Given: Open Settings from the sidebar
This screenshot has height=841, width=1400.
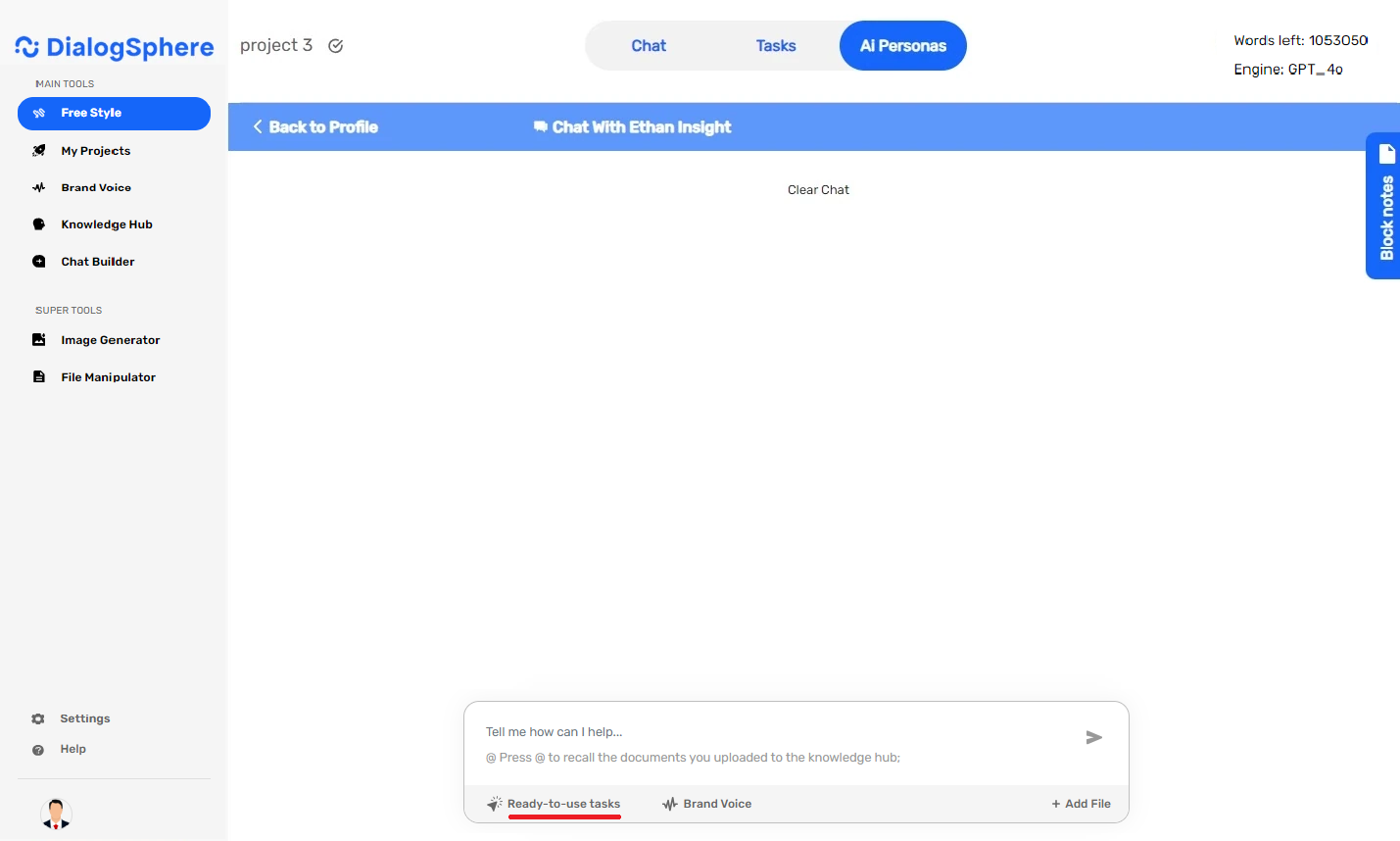Looking at the screenshot, I should click(84, 718).
